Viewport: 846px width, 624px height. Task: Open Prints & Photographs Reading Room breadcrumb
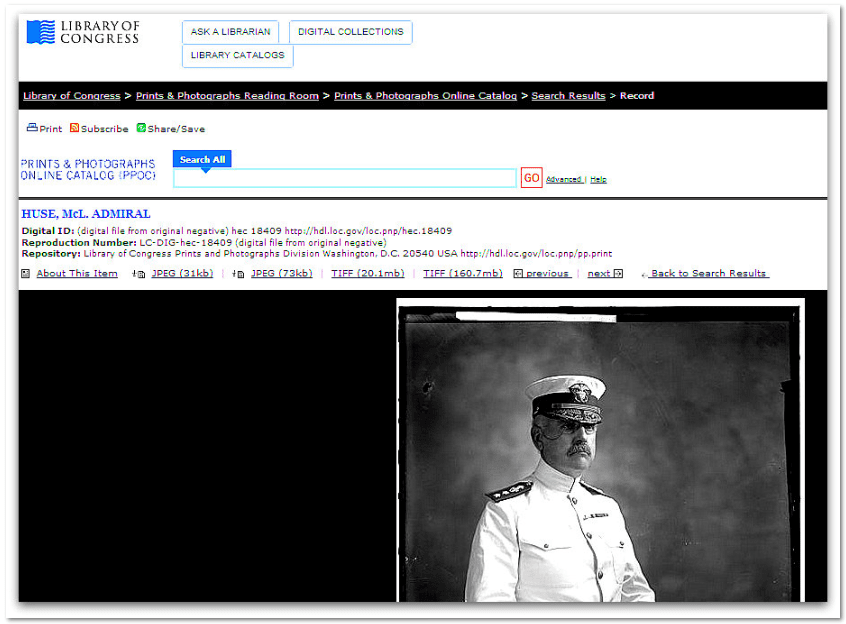227,95
